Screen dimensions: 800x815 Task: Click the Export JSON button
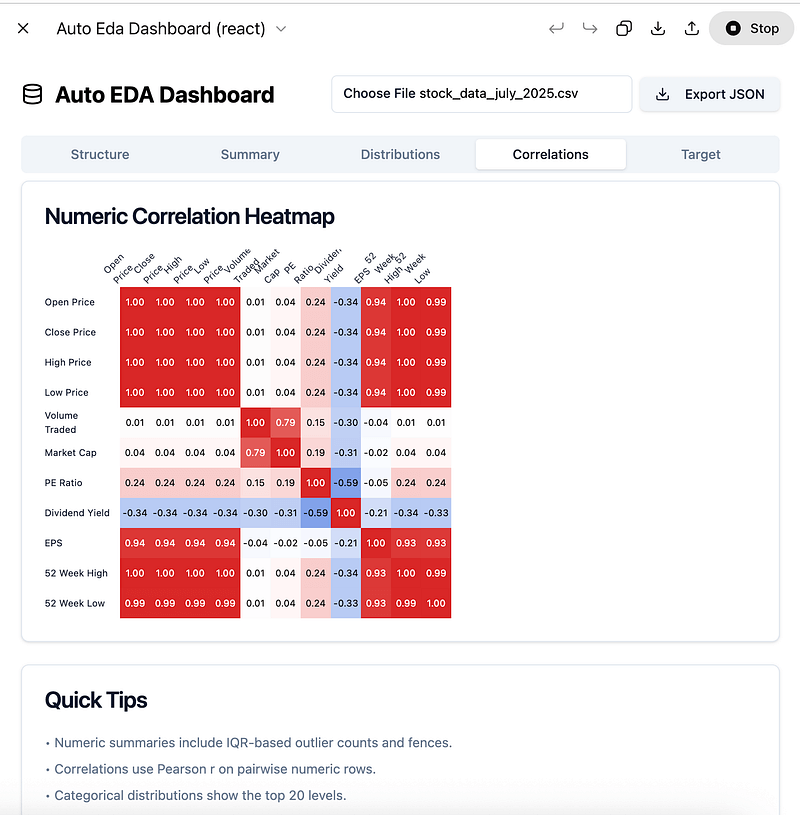(710, 94)
